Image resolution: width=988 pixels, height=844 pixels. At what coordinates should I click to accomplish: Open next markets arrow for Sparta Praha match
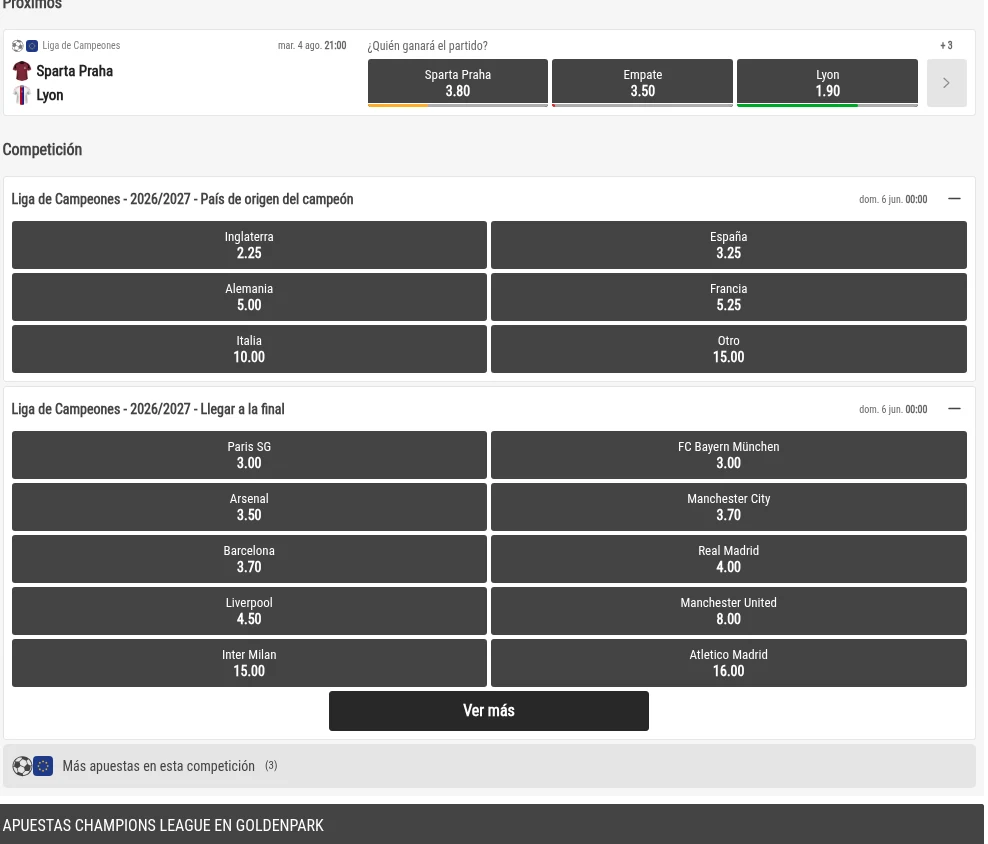[x=946, y=83]
